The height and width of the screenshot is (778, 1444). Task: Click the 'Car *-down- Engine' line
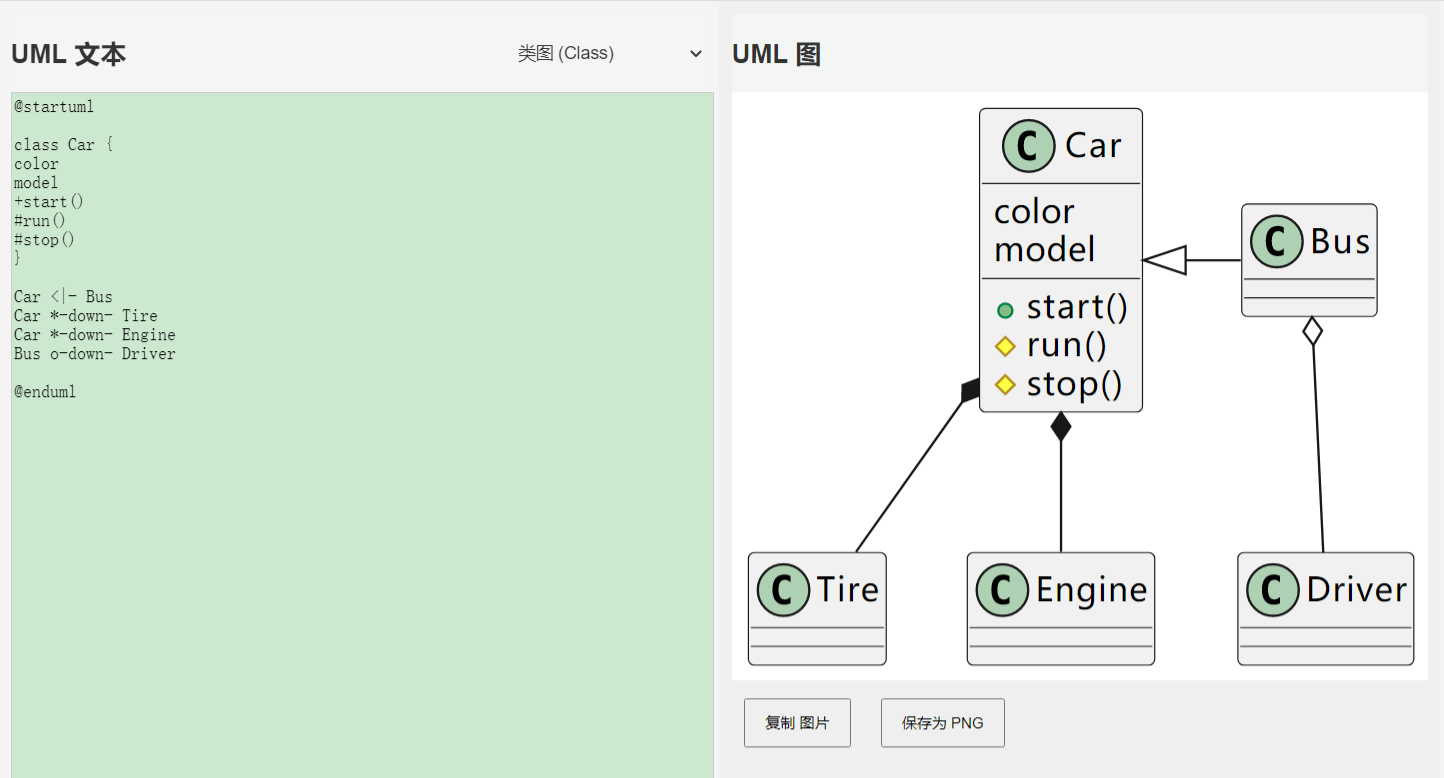tap(95, 335)
